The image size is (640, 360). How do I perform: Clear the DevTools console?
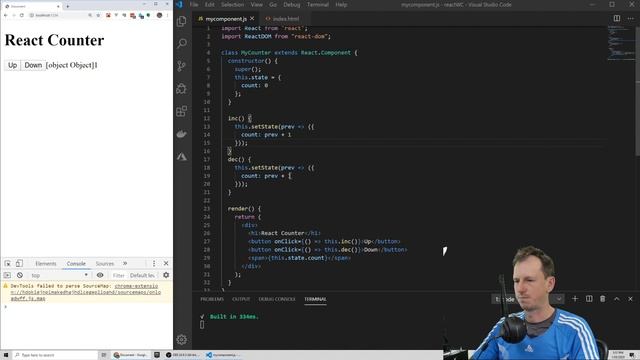tap(20, 275)
